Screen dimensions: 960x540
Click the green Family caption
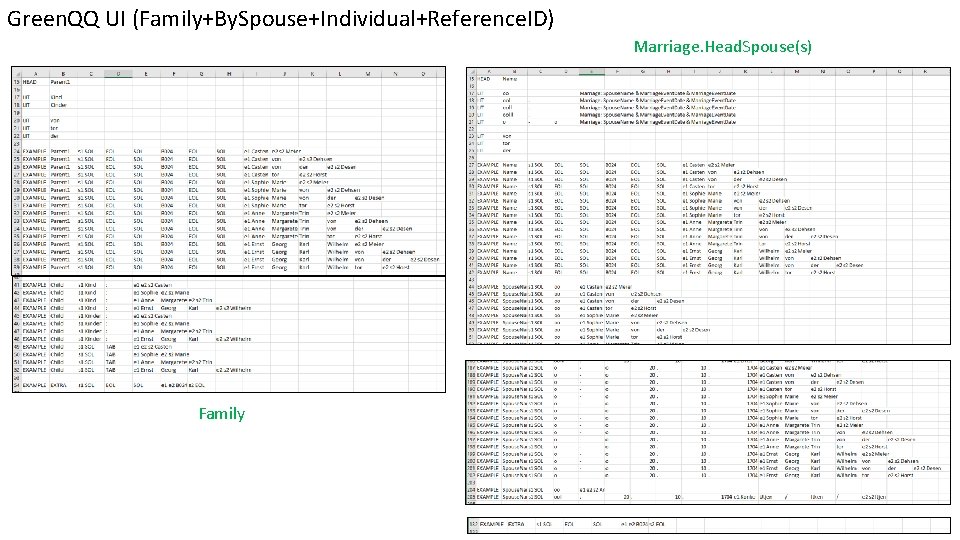[222, 414]
